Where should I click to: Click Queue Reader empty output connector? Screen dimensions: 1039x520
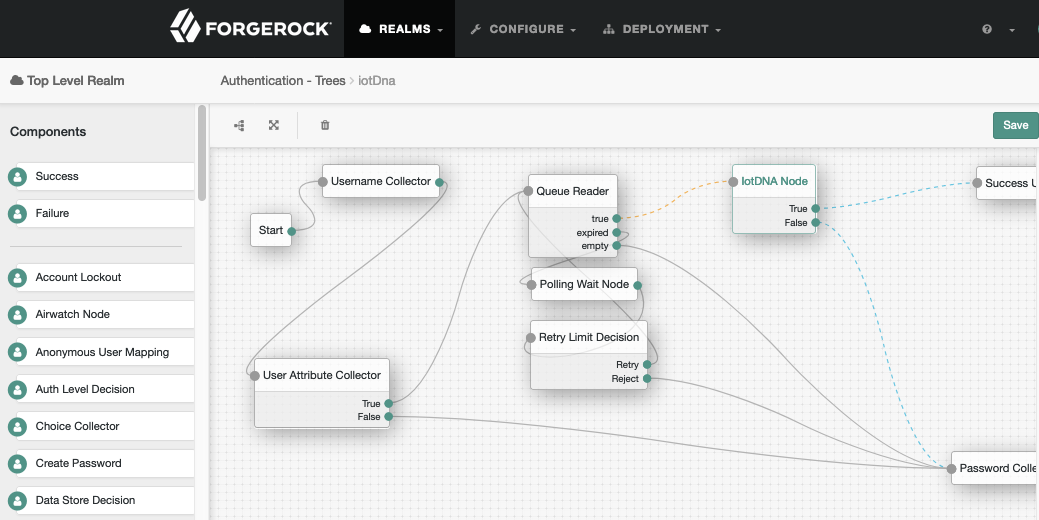(x=617, y=246)
